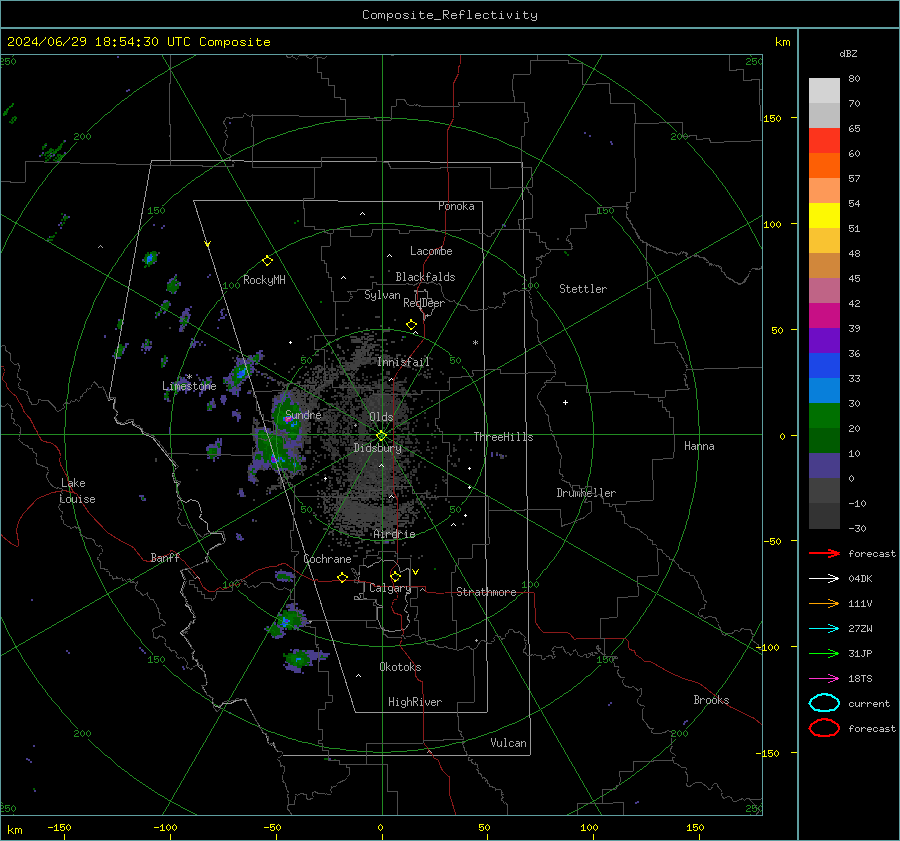900x841 pixels.
Task: Click the Drumheller town label
Action: click(586, 493)
